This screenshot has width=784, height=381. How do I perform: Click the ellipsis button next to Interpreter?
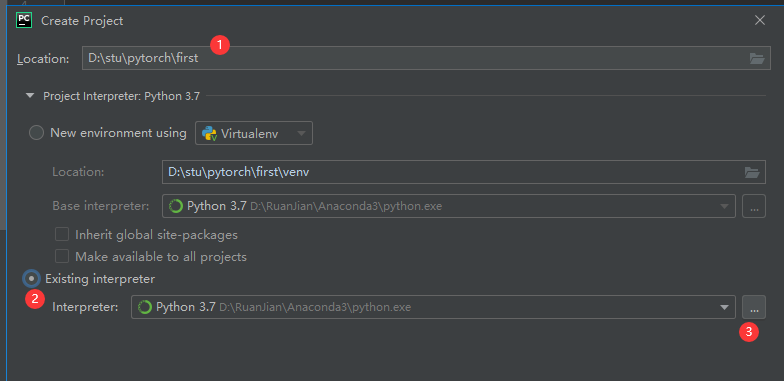tap(754, 307)
